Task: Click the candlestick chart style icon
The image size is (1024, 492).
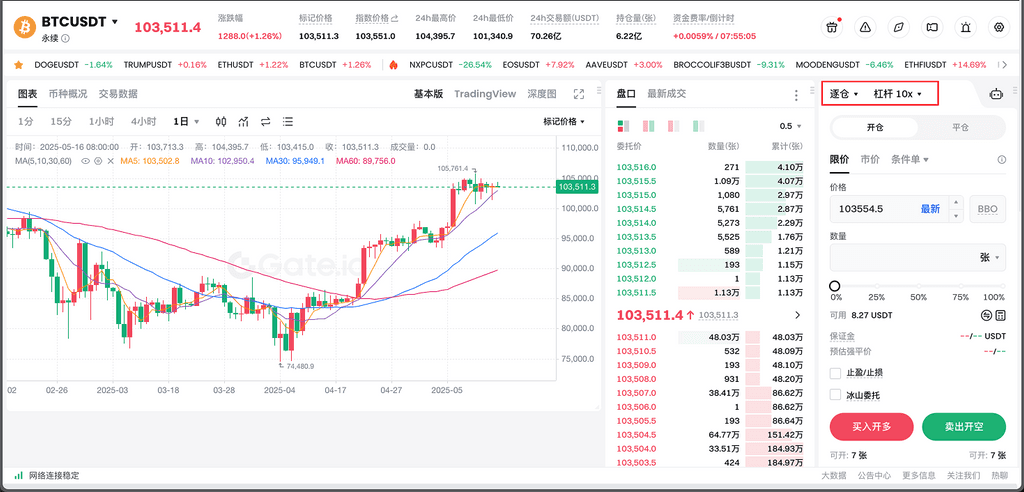Action: coord(220,122)
